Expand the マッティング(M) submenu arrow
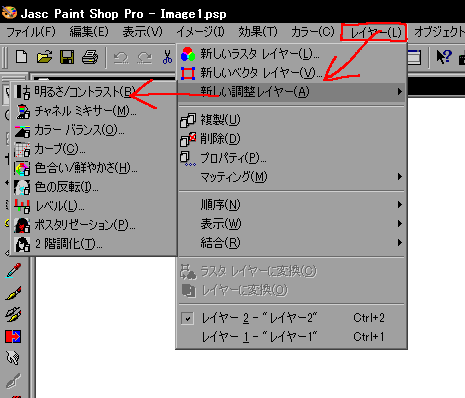Image resolution: width=465 pixels, height=398 pixels. [400, 177]
